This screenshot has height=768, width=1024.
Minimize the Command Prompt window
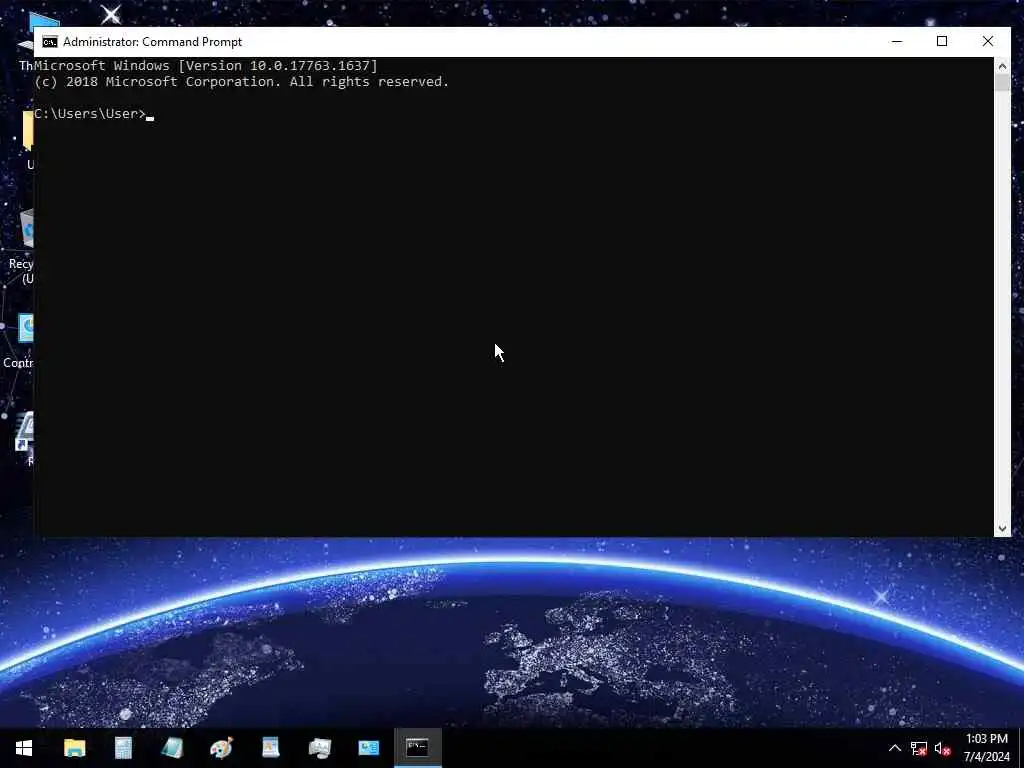897,42
